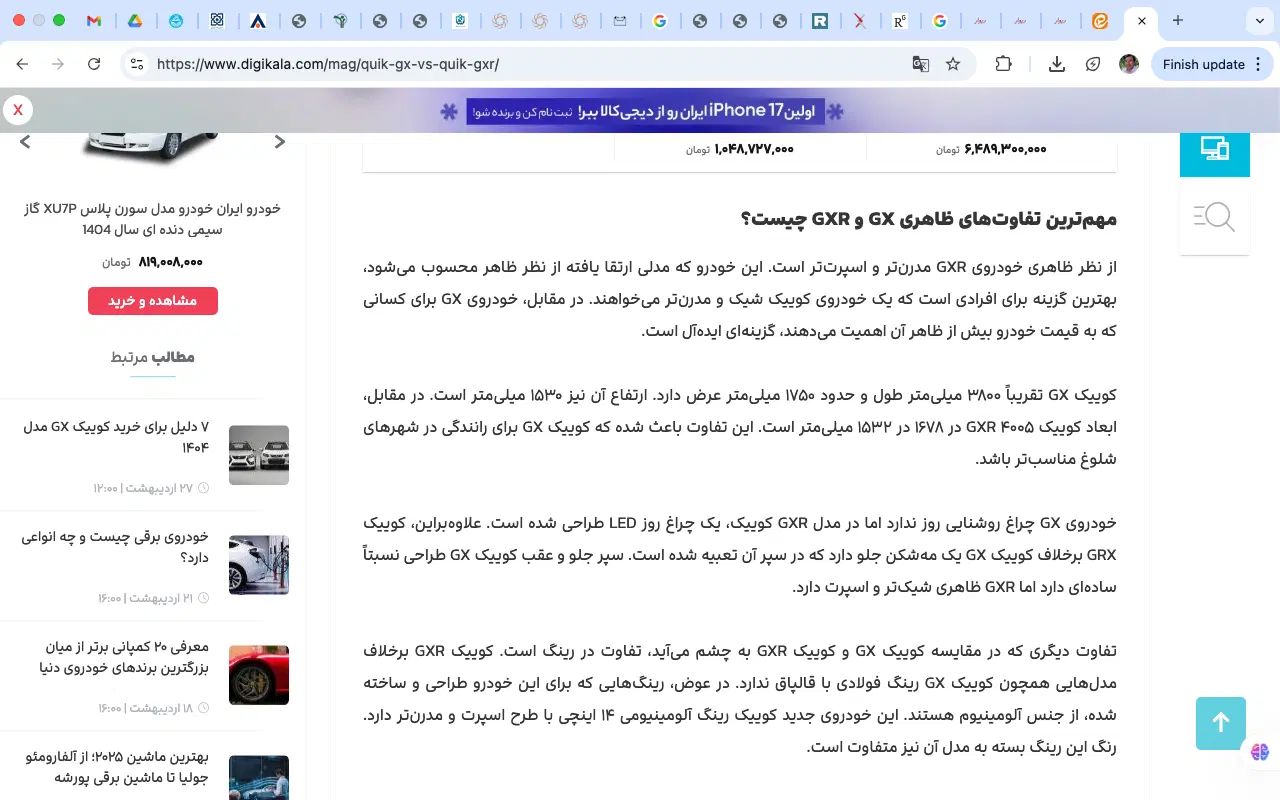The width and height of the screenshot is (1280, 800).
Task: Click the Finish update button
Action: point(1204,64)
